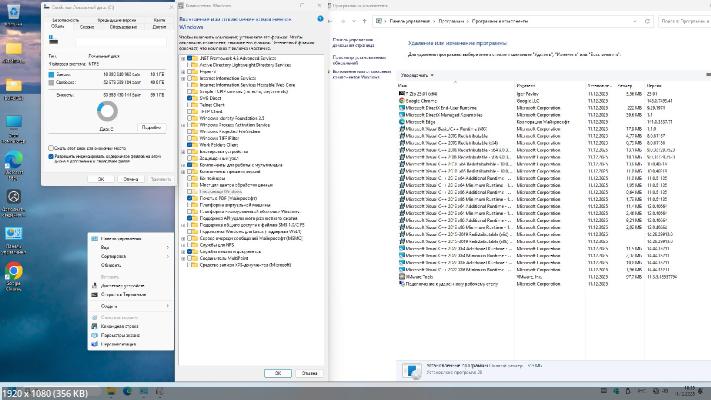Launch Microsoft Edge from the desktop
Viewport: 711px width, 400px height.
(14, 162)
